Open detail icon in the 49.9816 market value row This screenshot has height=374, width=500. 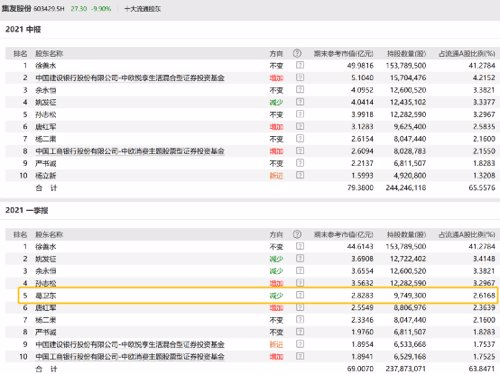click(x=300, y=65)
